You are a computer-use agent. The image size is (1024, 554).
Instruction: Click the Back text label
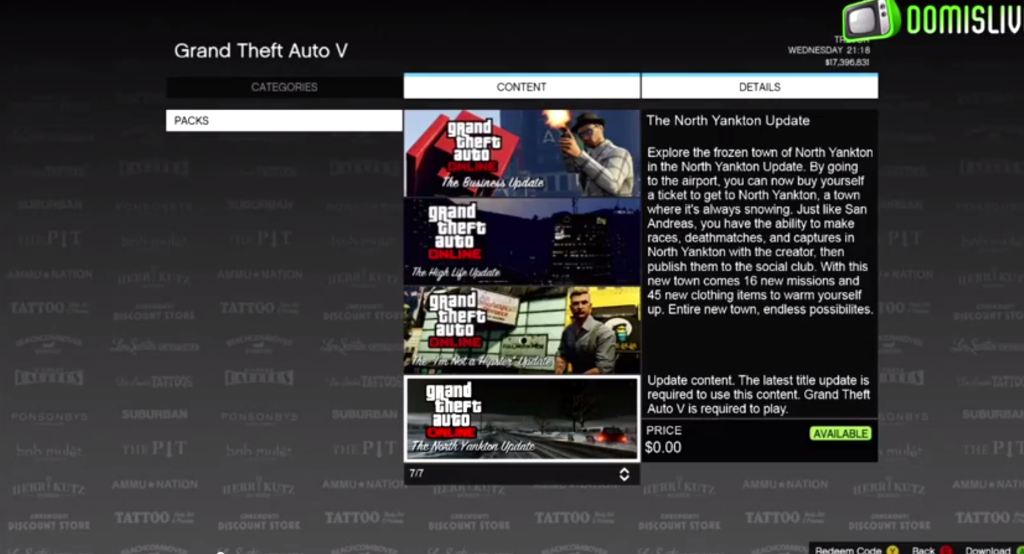[x=923, y=549]
